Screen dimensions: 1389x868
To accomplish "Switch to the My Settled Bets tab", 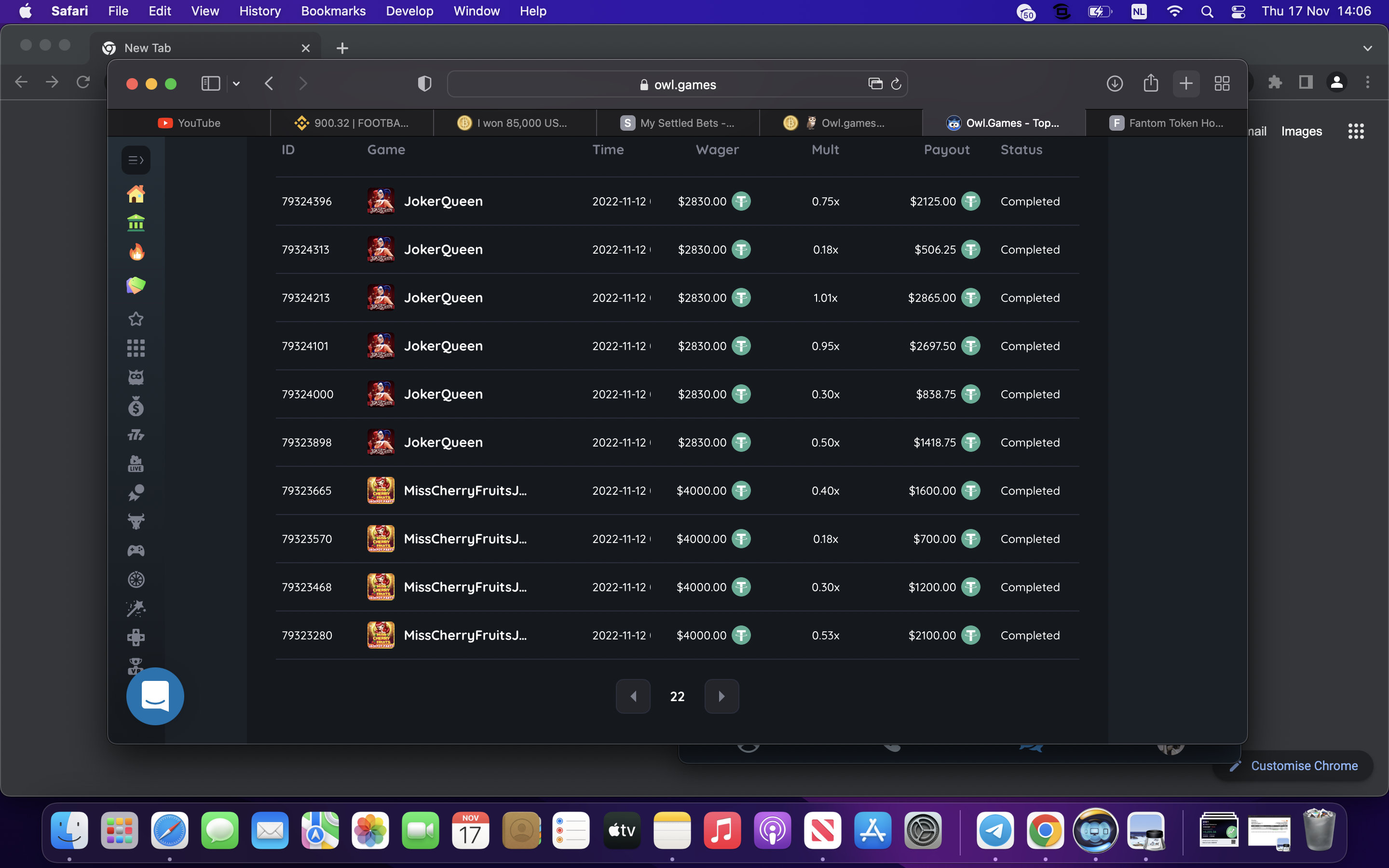I will (x=678, y=123).
